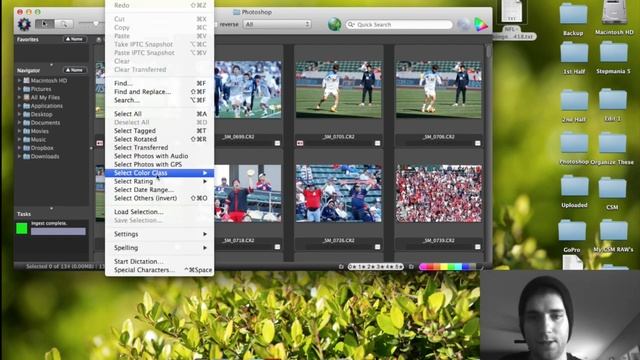Click the green globe upload icon

(334, 24)
